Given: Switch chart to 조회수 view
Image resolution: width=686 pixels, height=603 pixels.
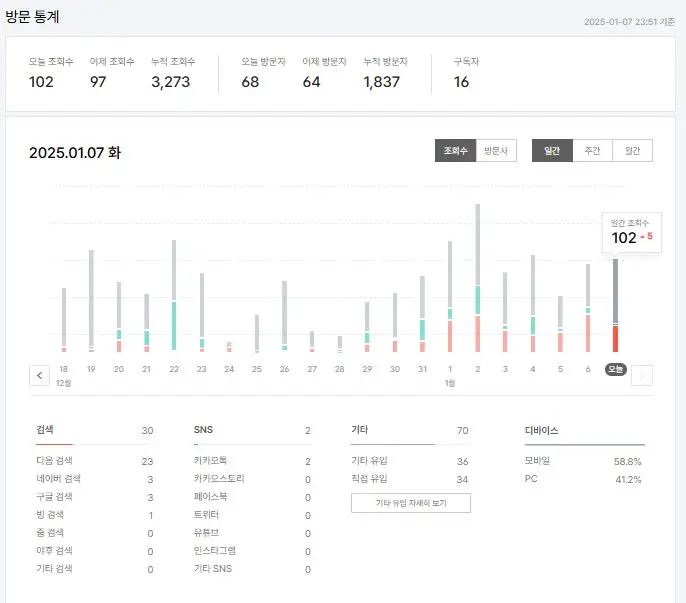Looking at the screenshot, I should pyautogui.click(x=455, y=151).
